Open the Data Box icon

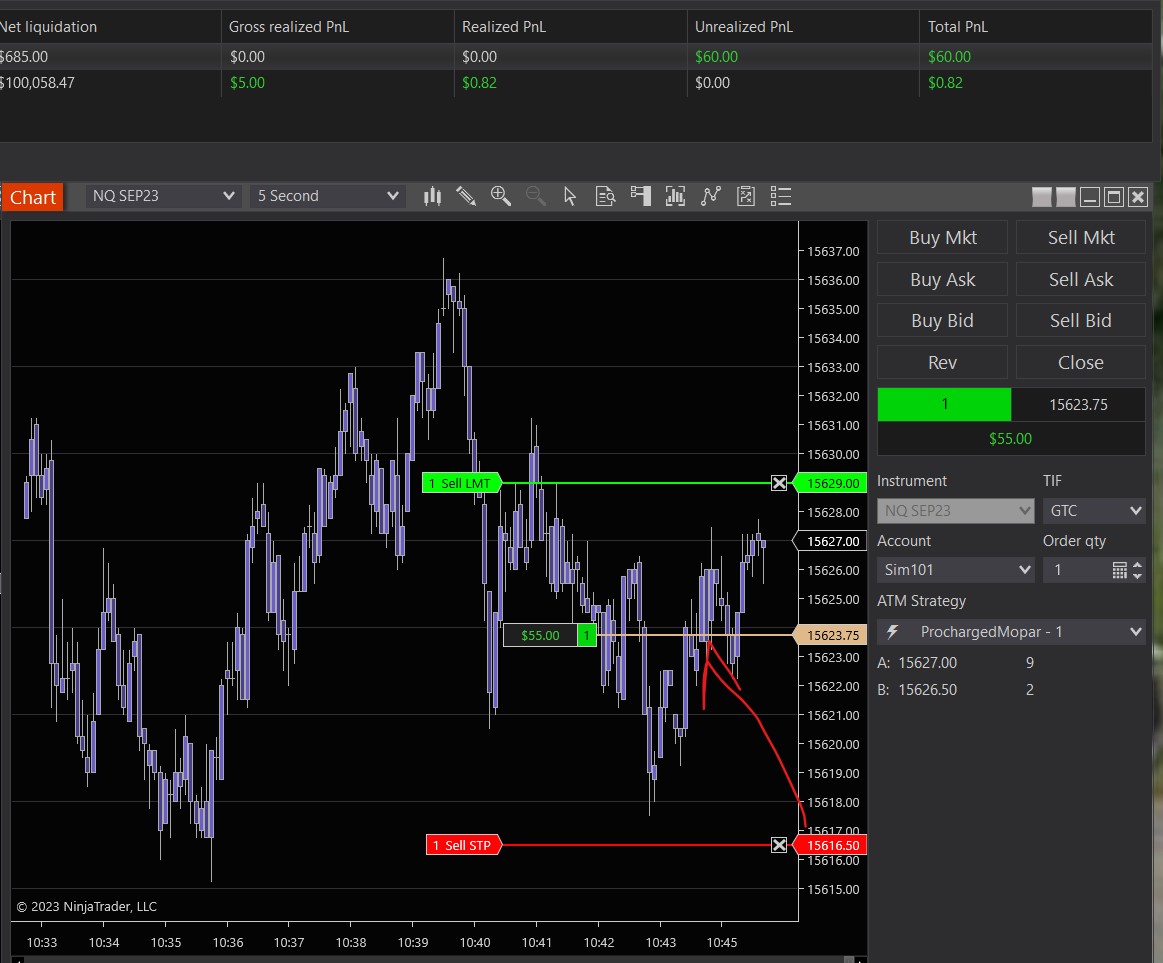pos(605,197)
